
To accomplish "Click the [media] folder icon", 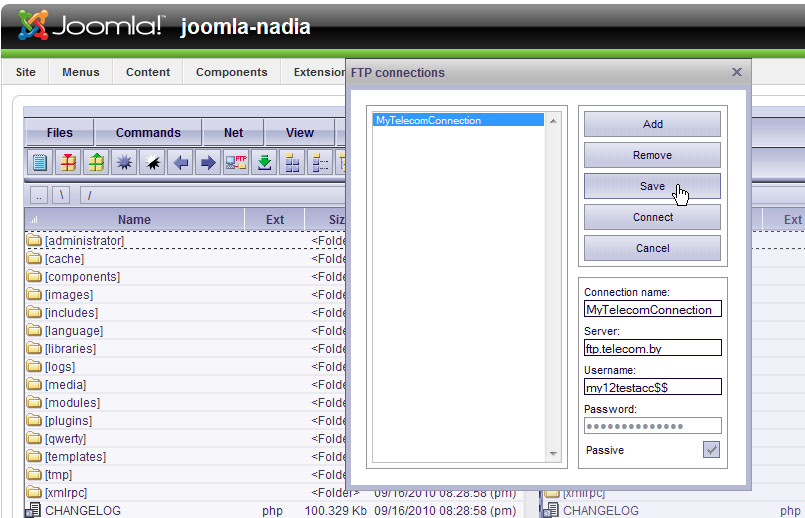I will pos(34,384).
